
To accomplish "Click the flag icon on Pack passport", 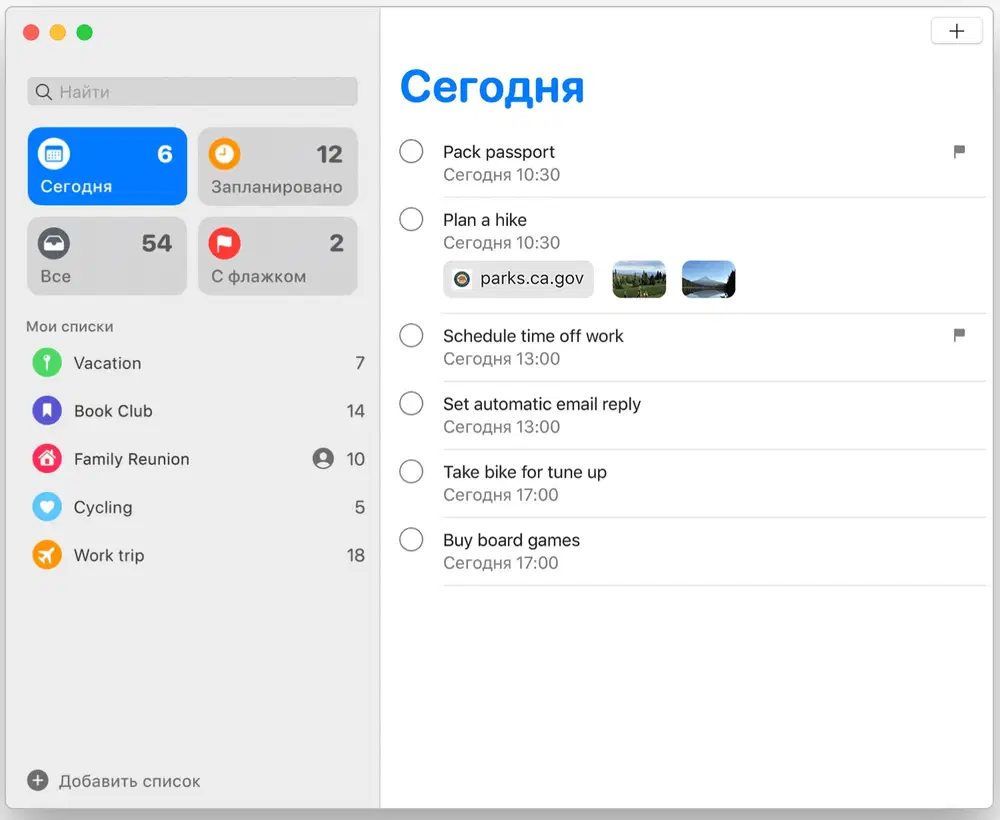I will pos(959,152).
